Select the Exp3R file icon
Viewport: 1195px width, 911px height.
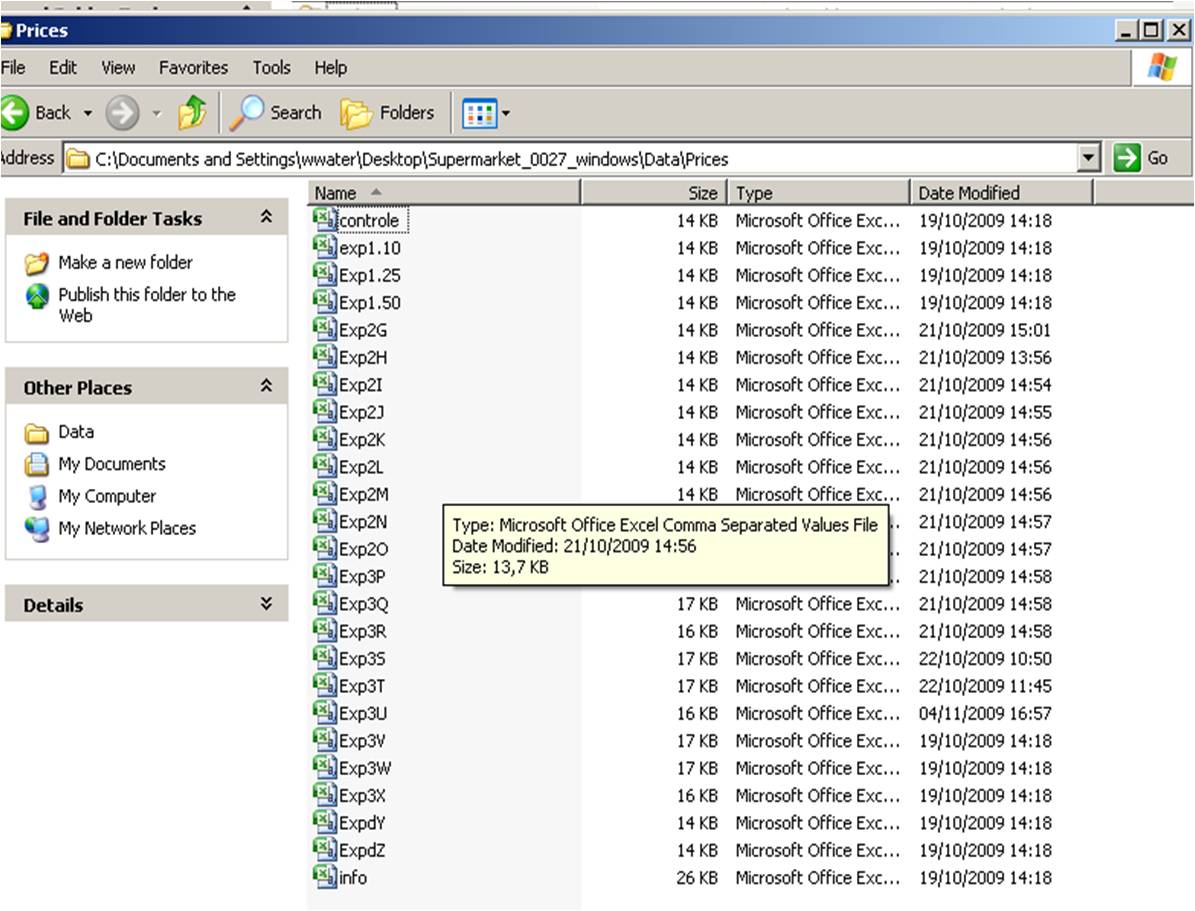click(x=325, y=631)
